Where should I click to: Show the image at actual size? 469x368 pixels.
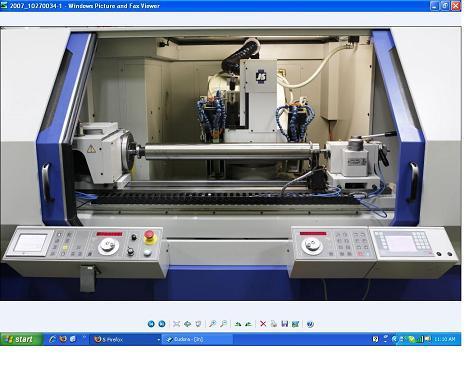click(187, 324)
